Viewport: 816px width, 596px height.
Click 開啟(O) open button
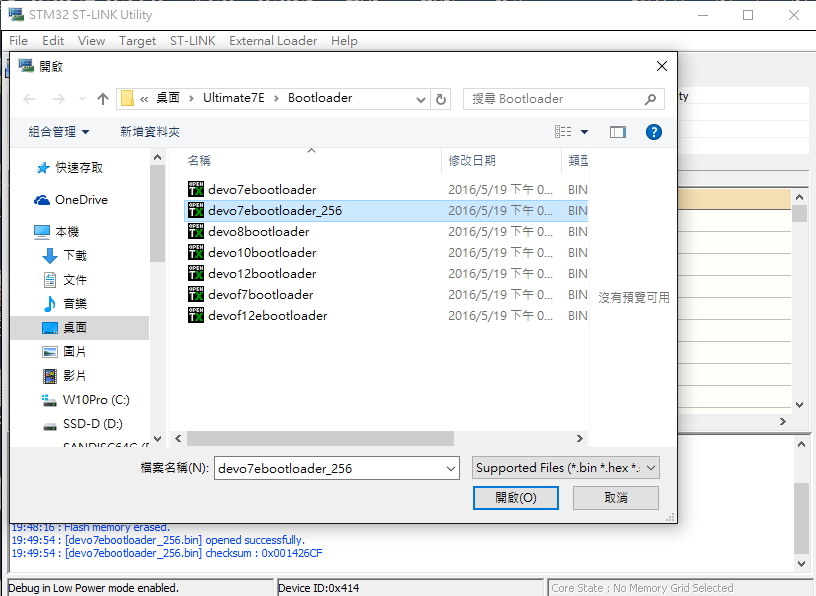pos(516,498)
